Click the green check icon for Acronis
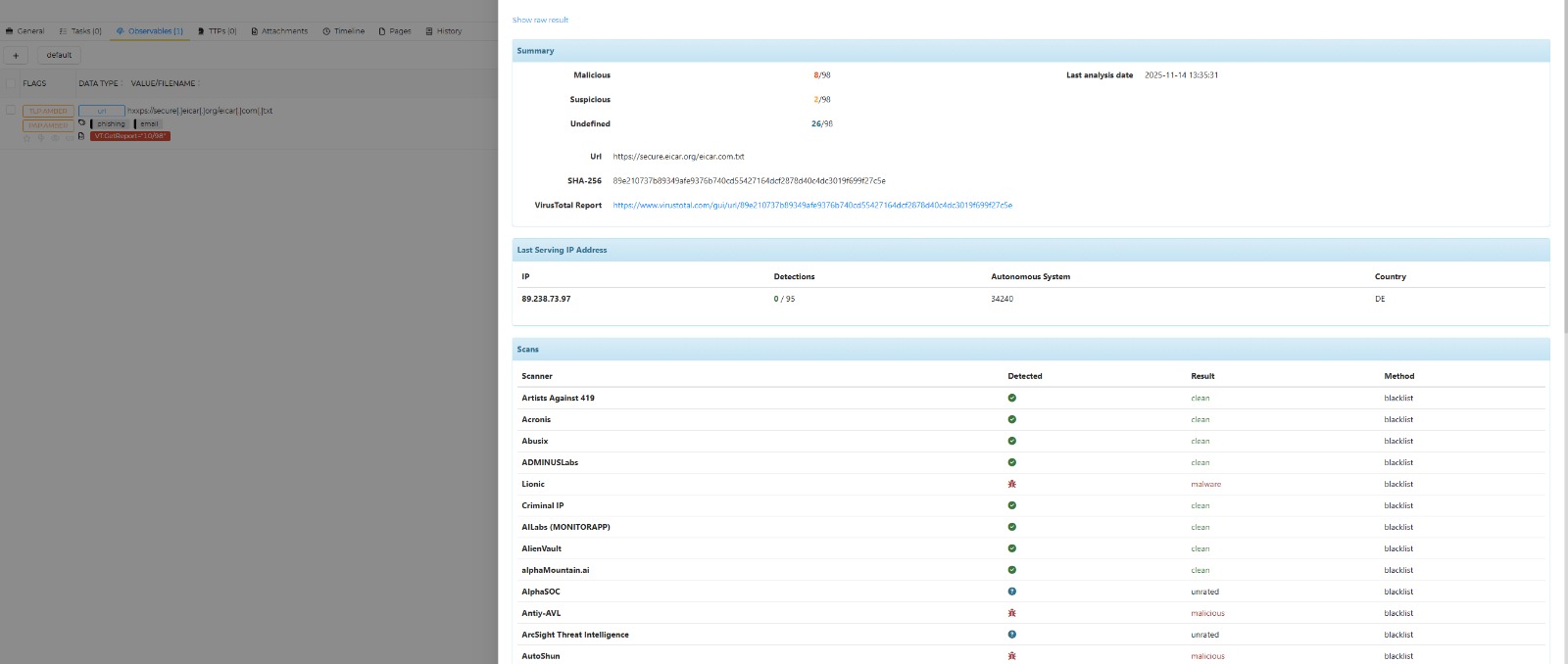This screenshot has width=1568, height=664. pos(1011,419)
